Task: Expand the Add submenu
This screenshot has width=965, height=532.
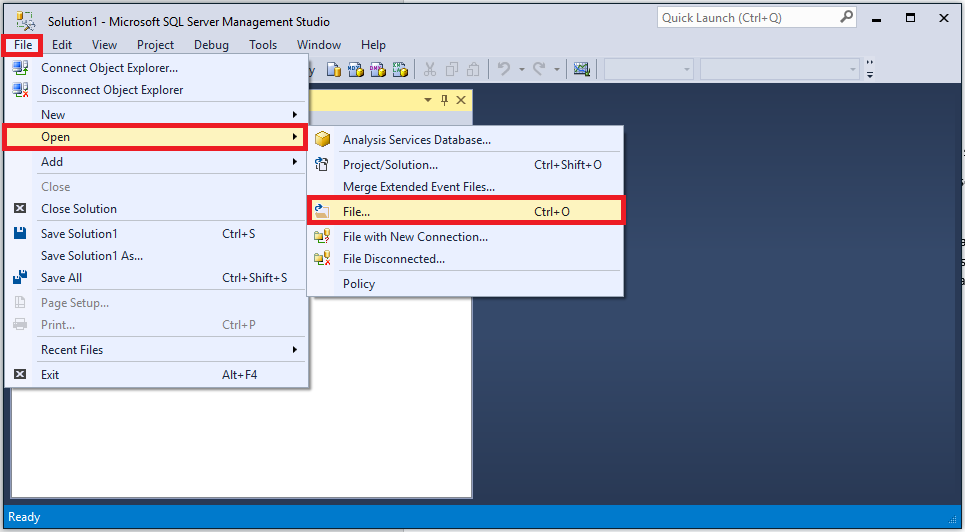Action: [156, 162]
